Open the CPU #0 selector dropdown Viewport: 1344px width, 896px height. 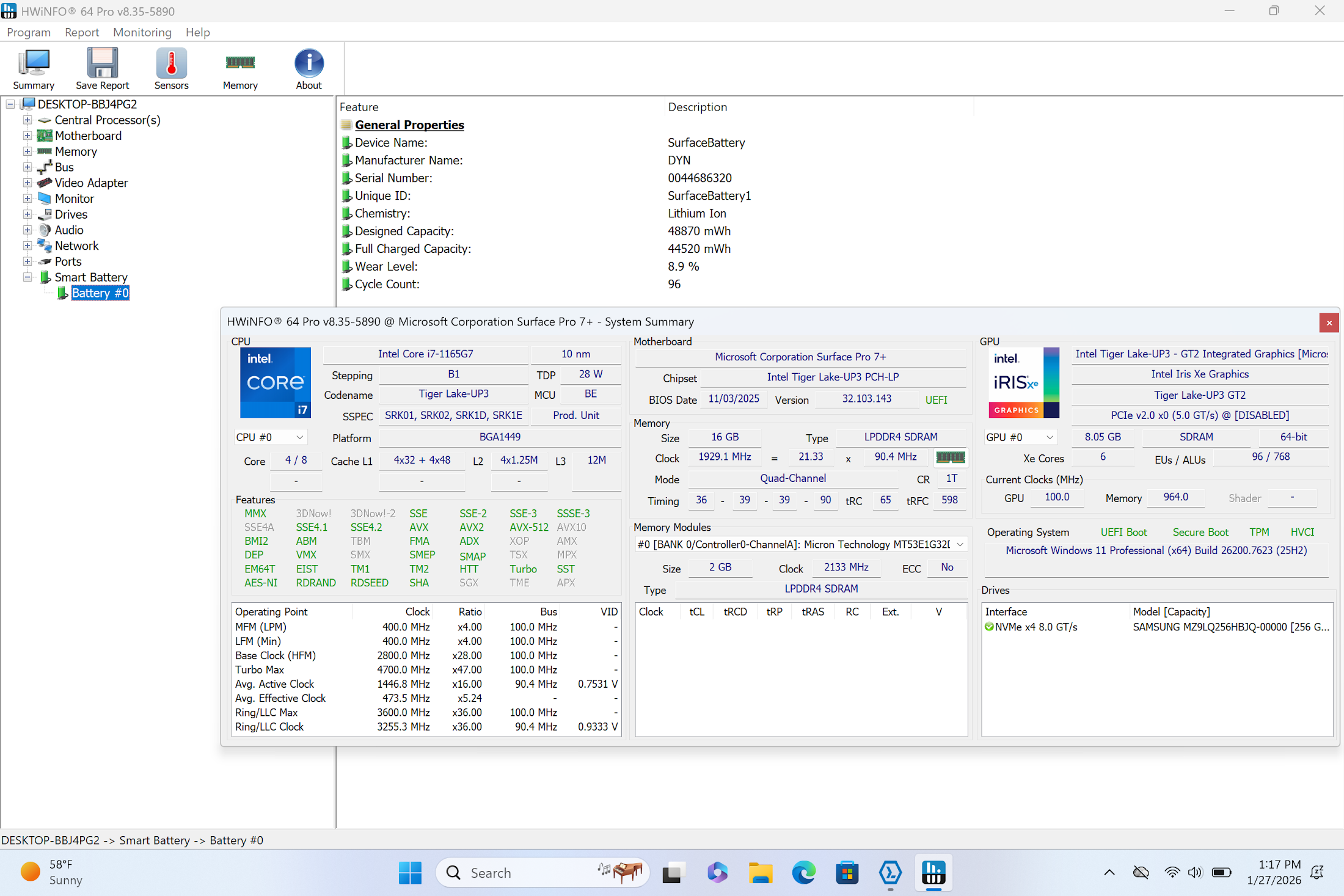pyautogui.click(x=270, y=437)
